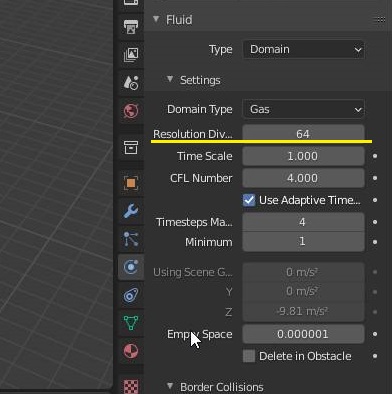Viewport: 392px width, 394px height.
Task: Click the Timesteps Maximum field
Action: pyautogui.click(x=303, y=222)
